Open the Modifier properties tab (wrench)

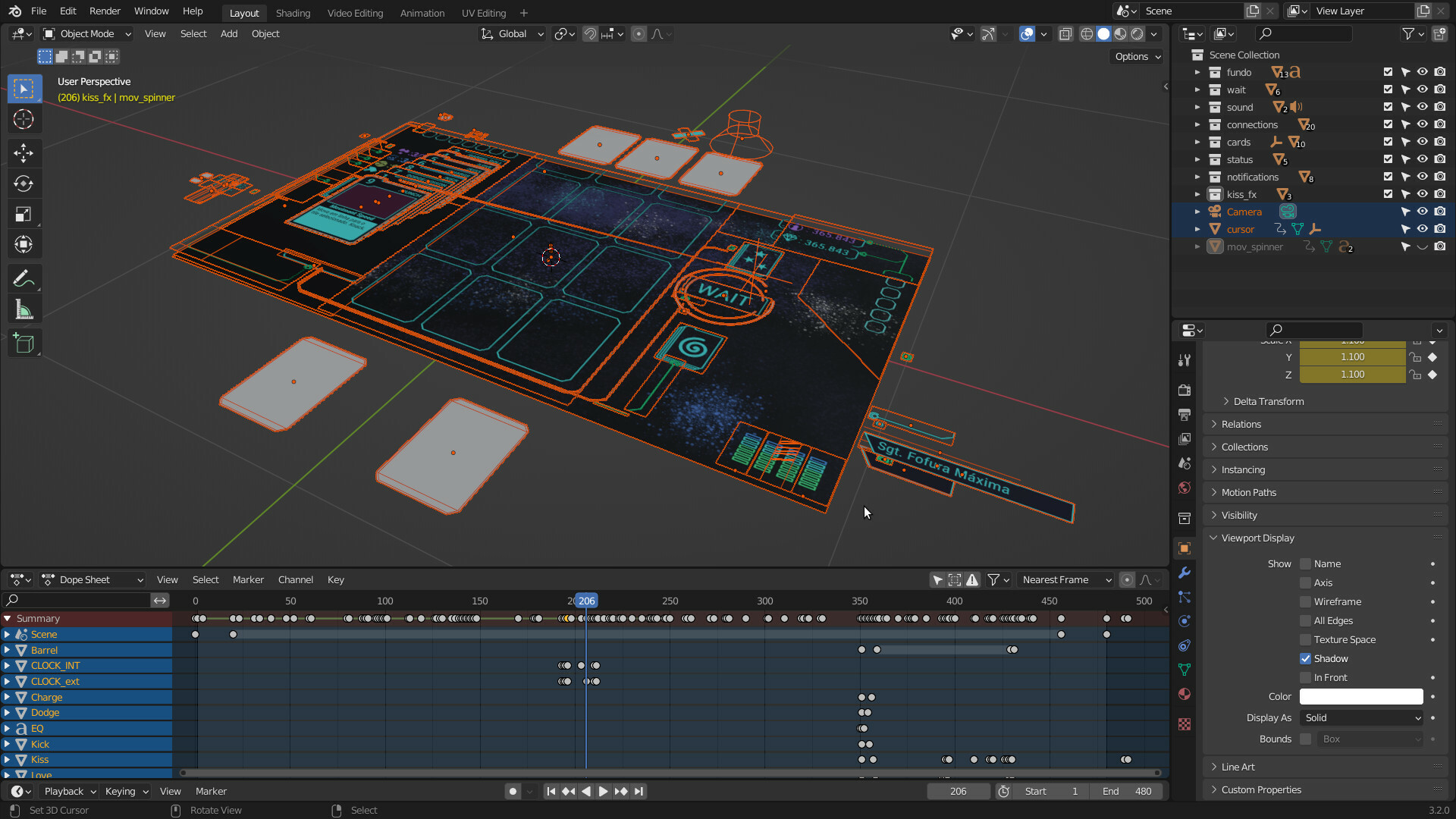(1185, 573)
